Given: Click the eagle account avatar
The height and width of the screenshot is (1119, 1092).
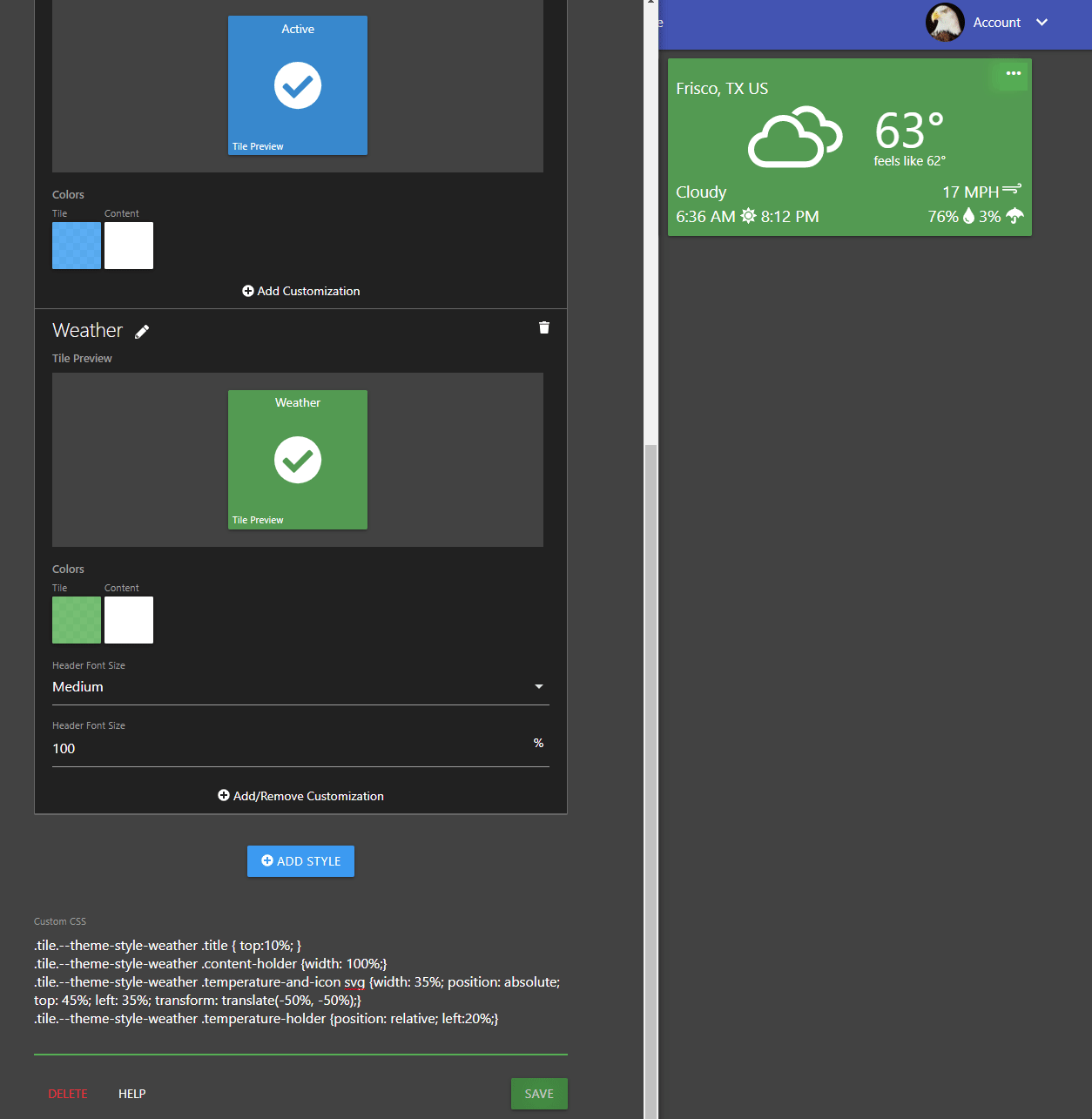Looking at the screenshot, I should click(945, 23).
